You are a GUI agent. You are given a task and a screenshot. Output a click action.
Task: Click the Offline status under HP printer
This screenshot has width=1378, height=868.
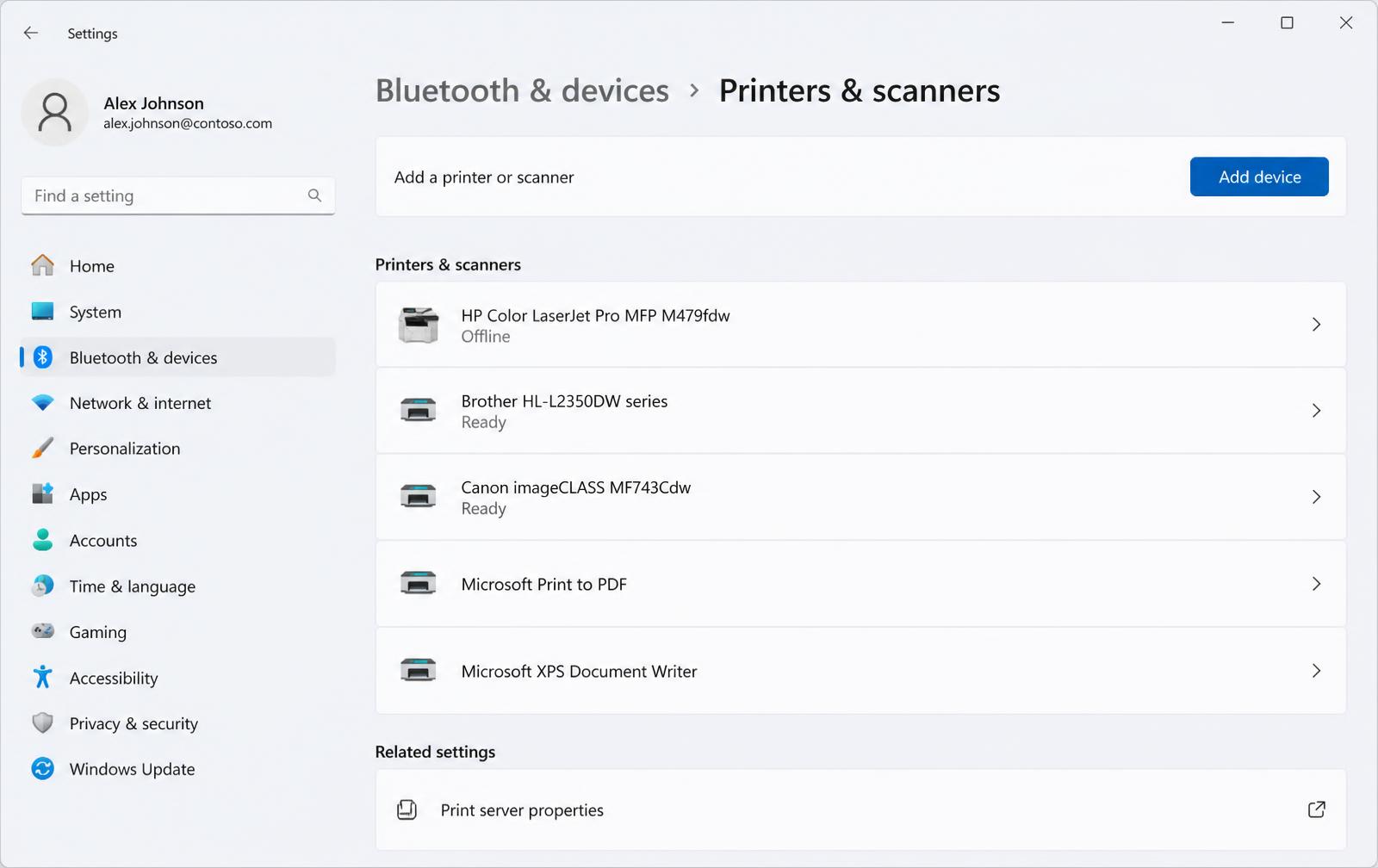click(x=486, y=337)
